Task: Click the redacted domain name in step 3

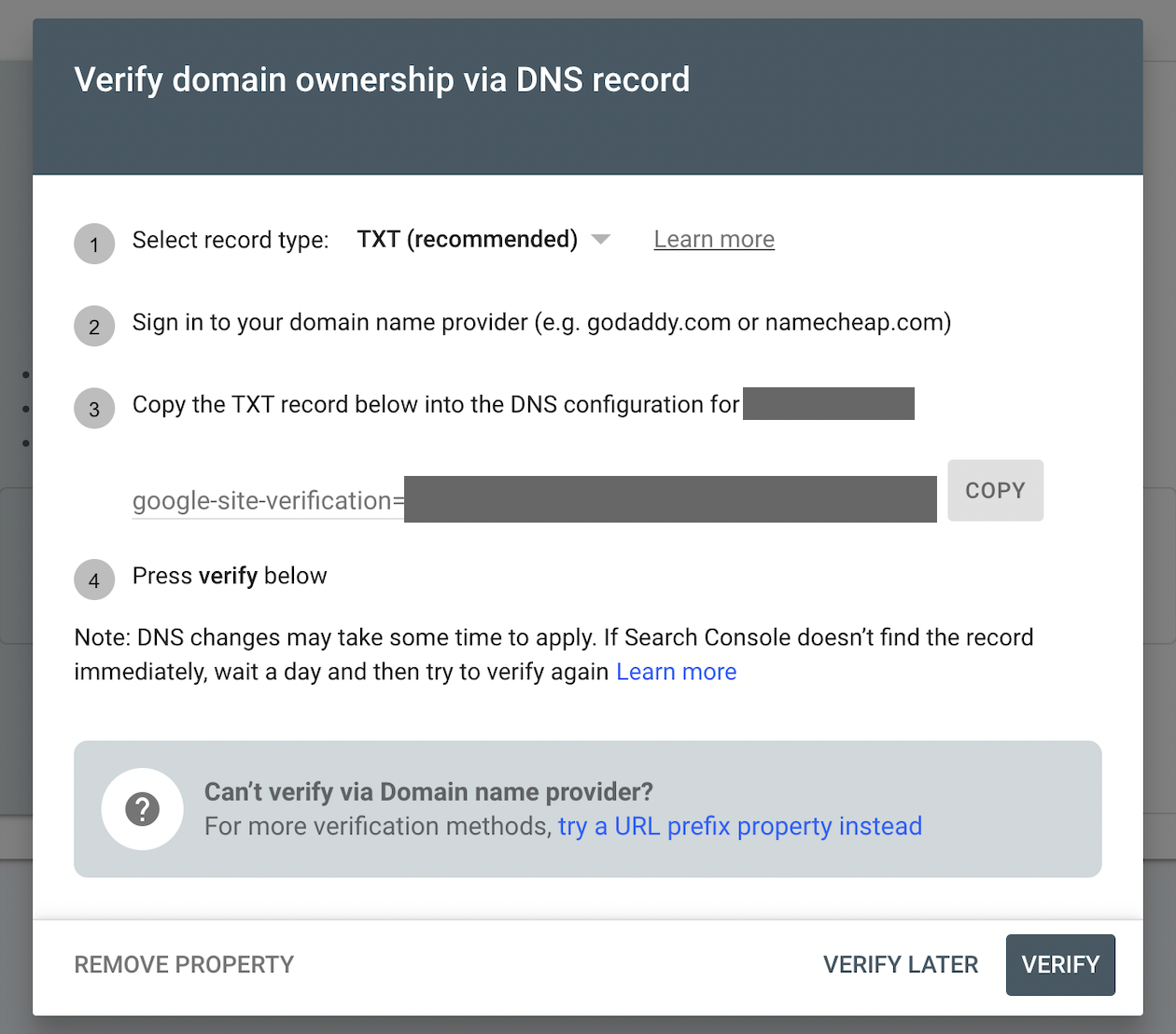Action: (829, 404)
